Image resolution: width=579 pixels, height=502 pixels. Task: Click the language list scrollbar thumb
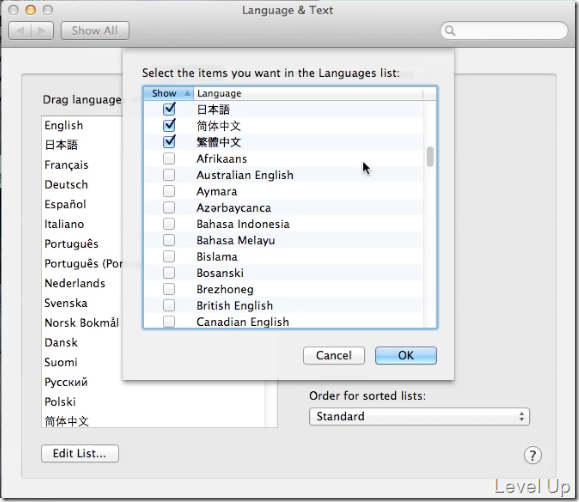click(430, 157)
